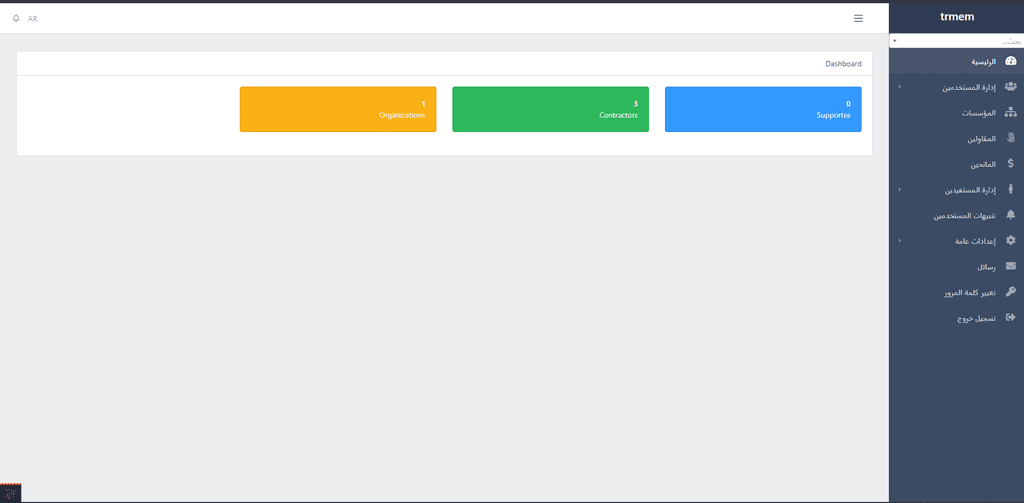1024x503 pixels.
Task: Click the trmem brand title
Action: point(957,17)
